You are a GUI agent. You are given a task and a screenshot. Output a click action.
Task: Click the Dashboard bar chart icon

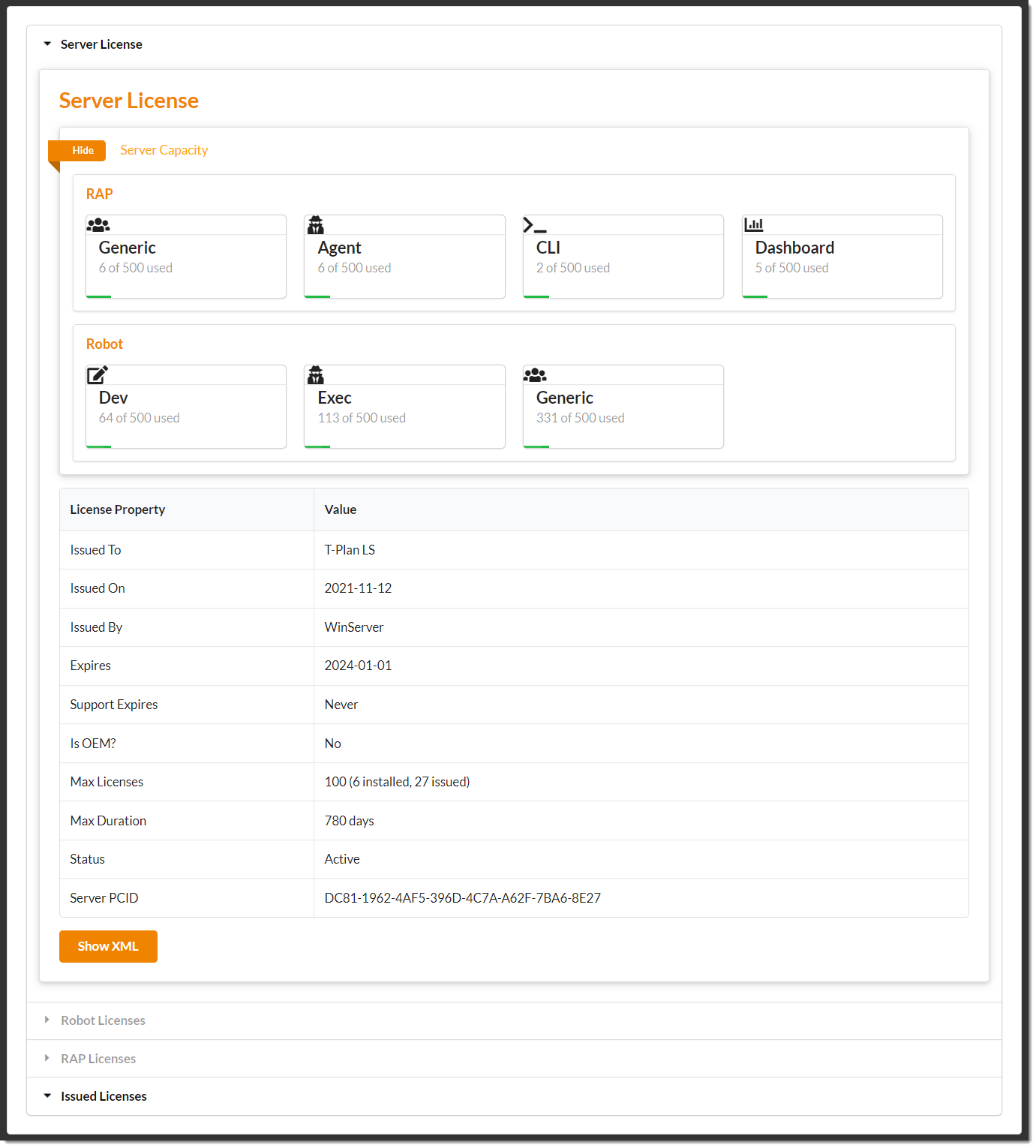pyautogui.click(x=753, y=224)
